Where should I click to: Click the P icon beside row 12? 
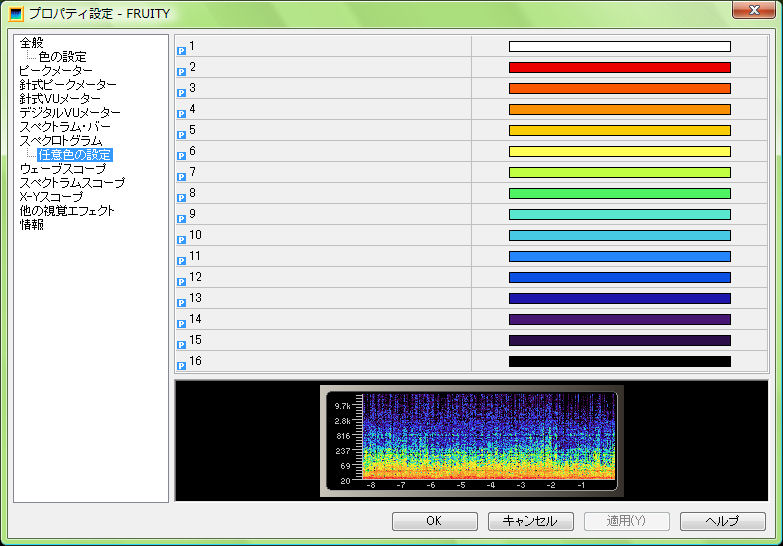coord(181,282)
